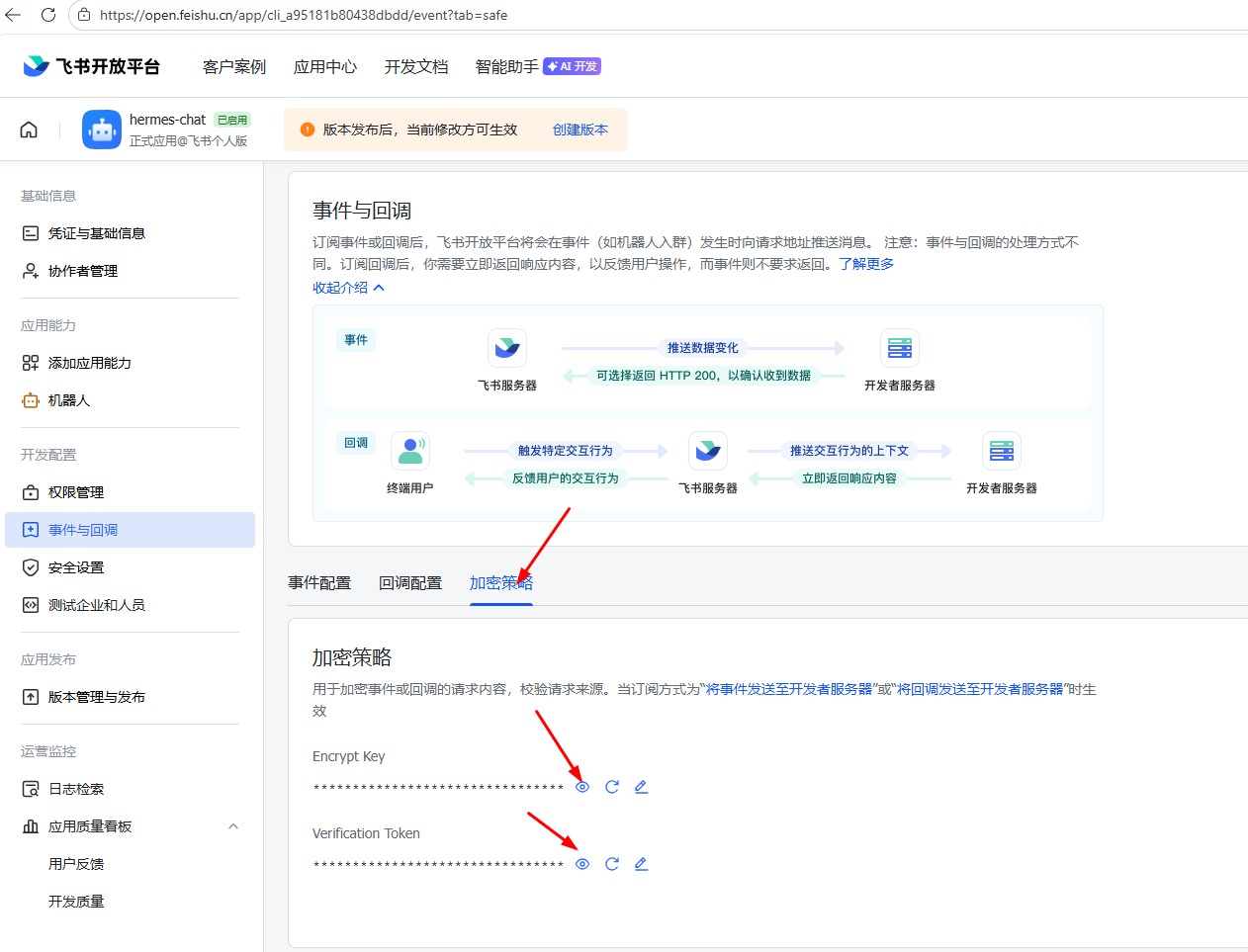Viewport: 1248px width, 952px height.
Task: Click the 飞书服务器 icon in 事件 diagram
Action: click(507, 348)
